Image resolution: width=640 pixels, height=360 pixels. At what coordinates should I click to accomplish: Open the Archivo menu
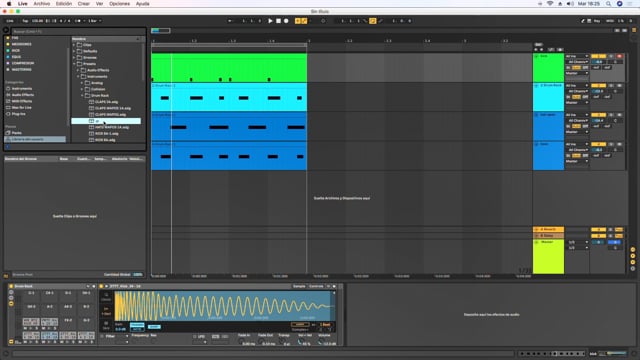(x=42, y=4)
